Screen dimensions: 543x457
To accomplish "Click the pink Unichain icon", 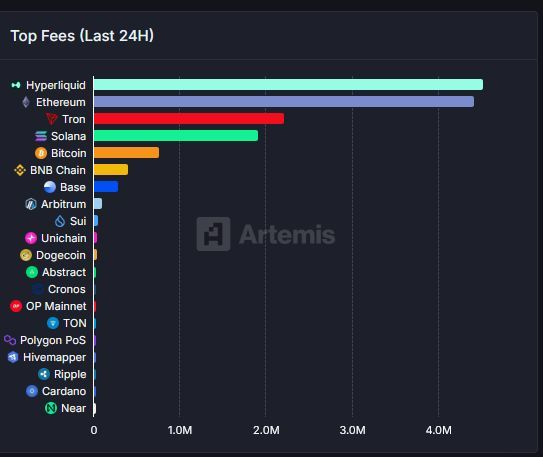I will click(31, 238).
